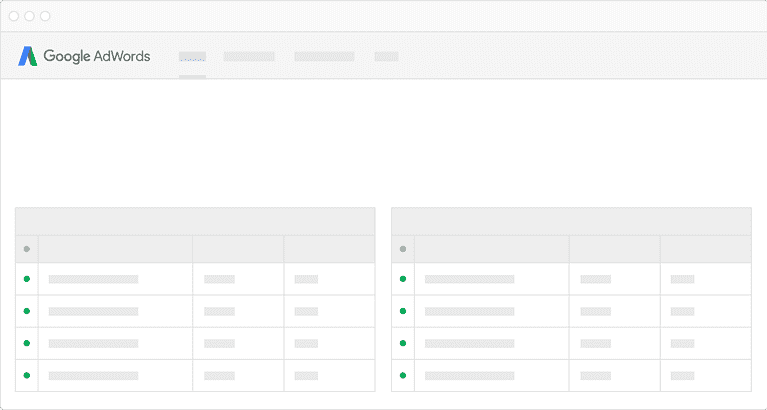Click green status dot in right table's third row
767x410 pixels.
pos(403,343)
